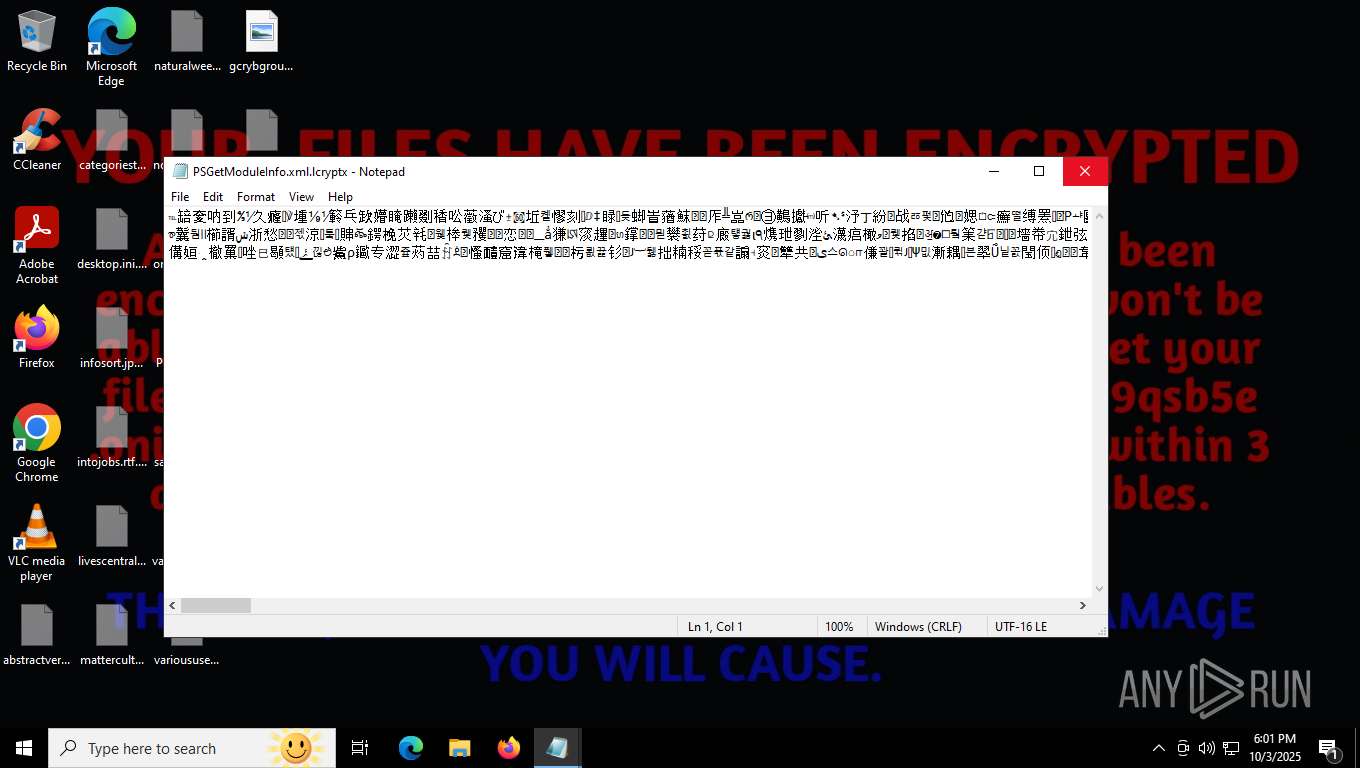Launch Microsoft Edge from desktop shortcut
Screen dimensions: 1360x768
pos(111,47)
